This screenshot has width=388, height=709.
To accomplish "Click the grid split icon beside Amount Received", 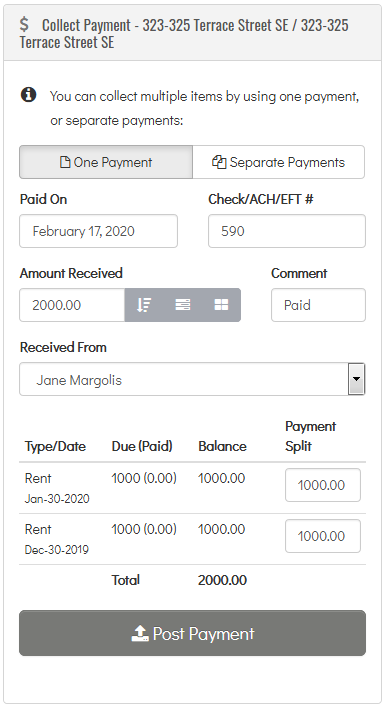I will click(221, 305).
